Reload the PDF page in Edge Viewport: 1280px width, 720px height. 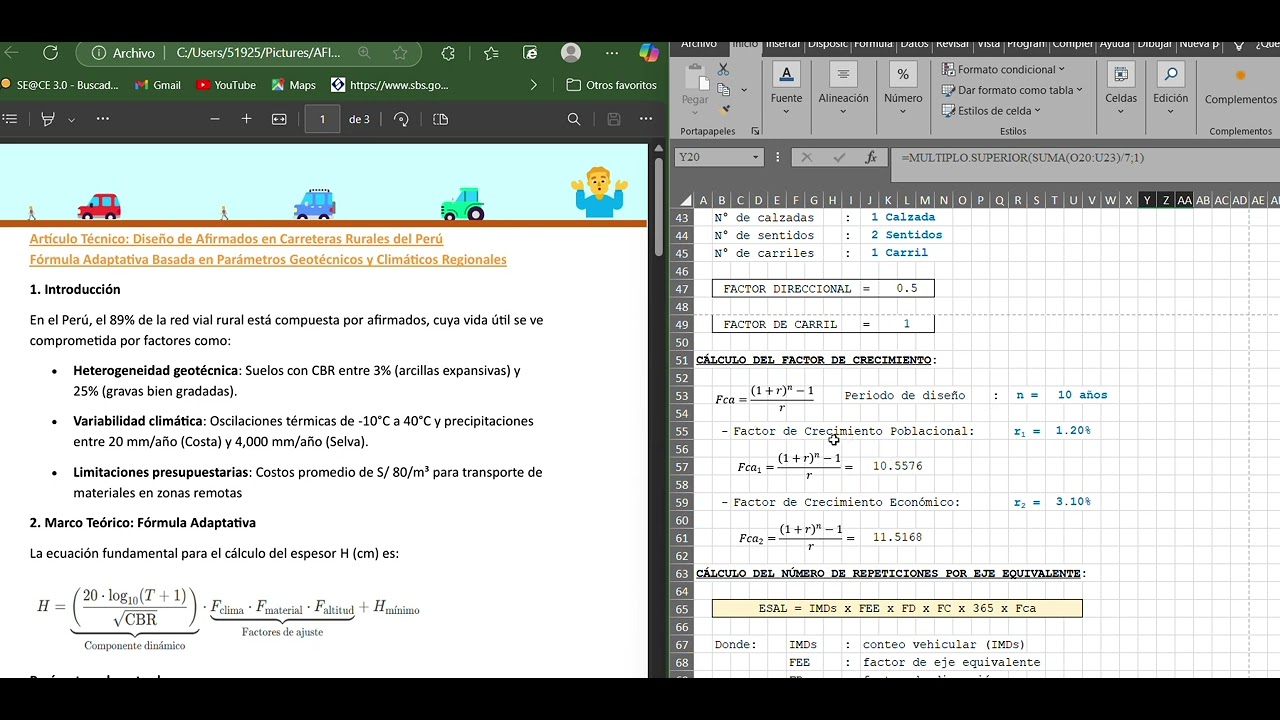[50, 53]
